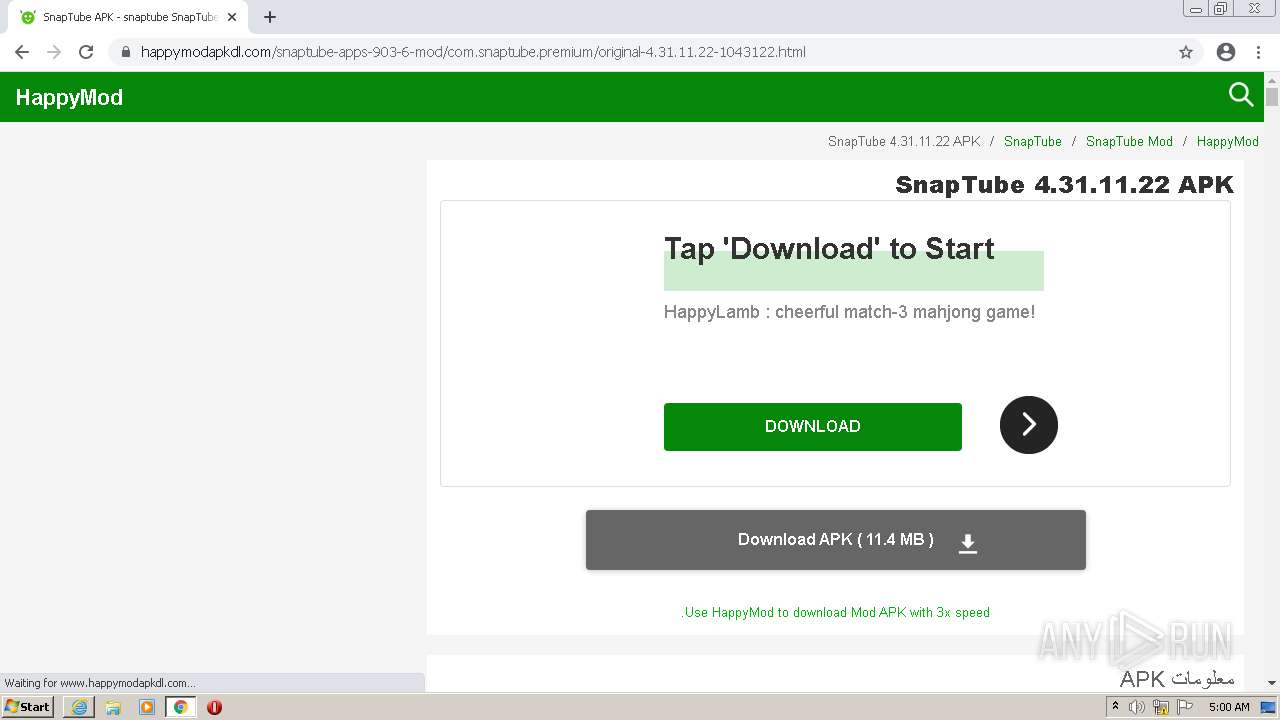Click "Tap 'Download' to Start" ad headline
Viewport: 1280px width, 720px height.
pyautogui.click(x=829, y=248)
